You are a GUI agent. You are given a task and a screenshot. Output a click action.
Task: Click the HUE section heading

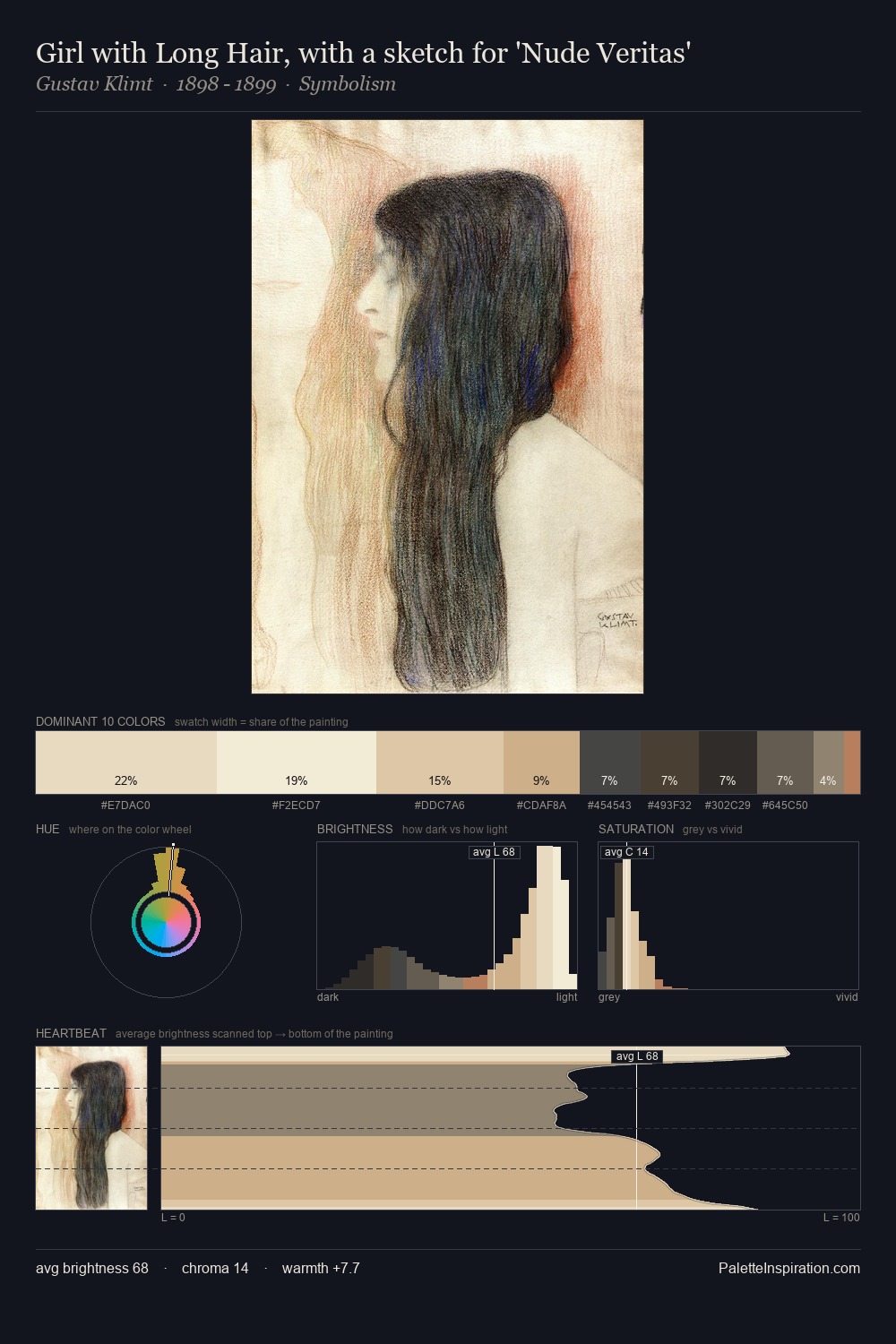point(47,829)
